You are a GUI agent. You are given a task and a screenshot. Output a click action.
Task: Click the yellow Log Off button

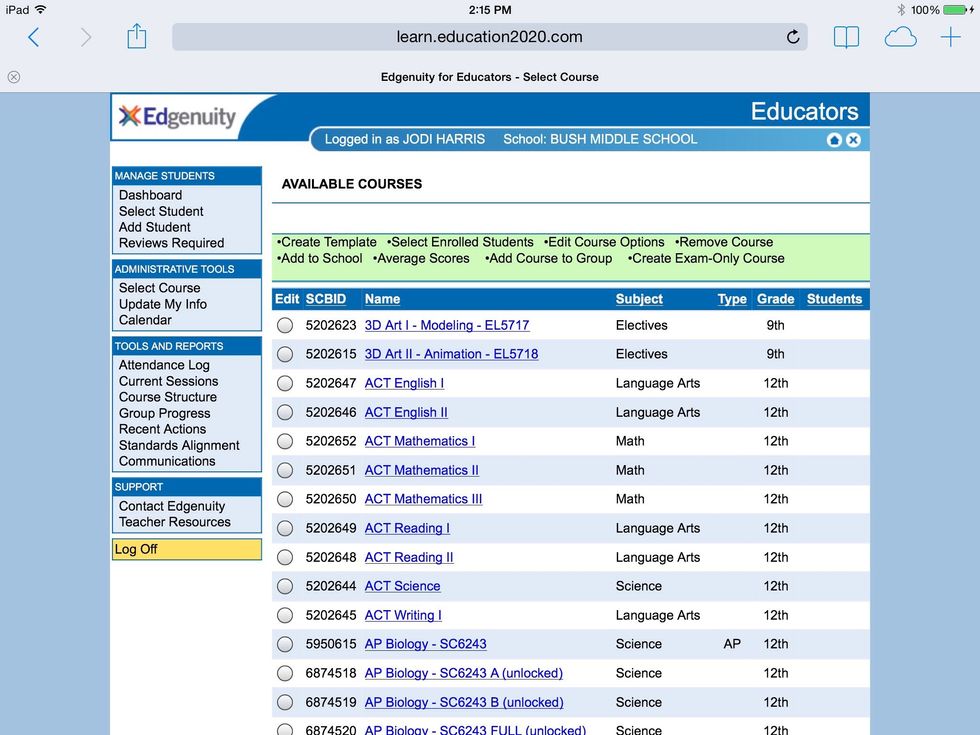(x=186, y=549)
